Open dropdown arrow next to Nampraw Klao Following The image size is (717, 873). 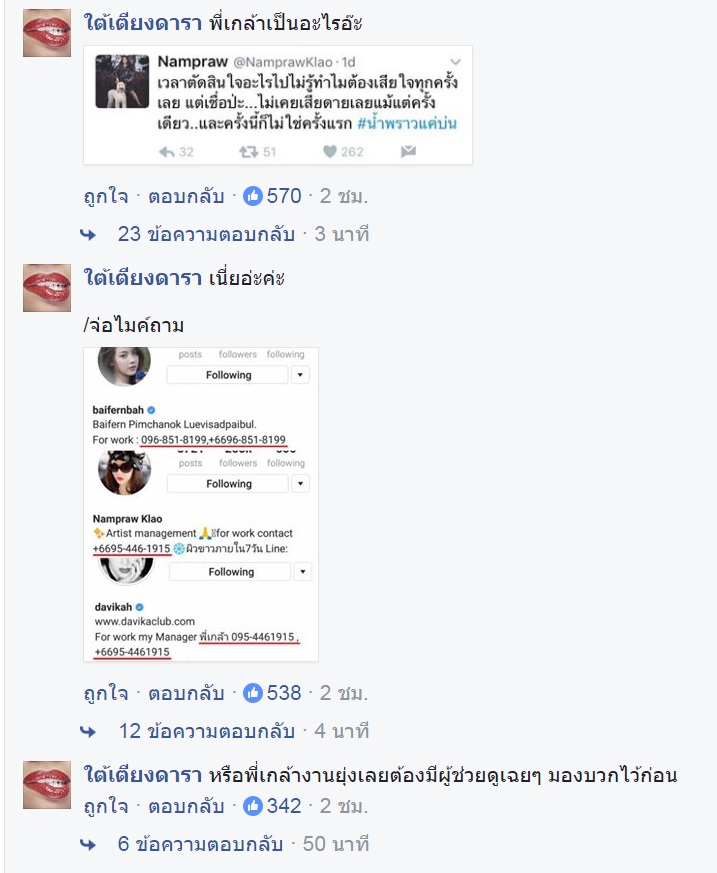[x=300, y=483]
